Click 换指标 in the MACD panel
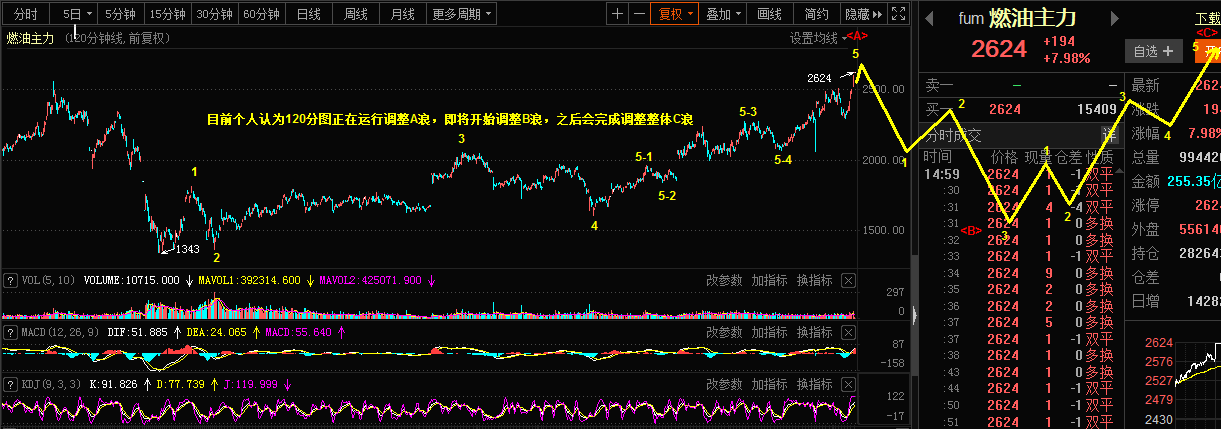 pos(815,332)
